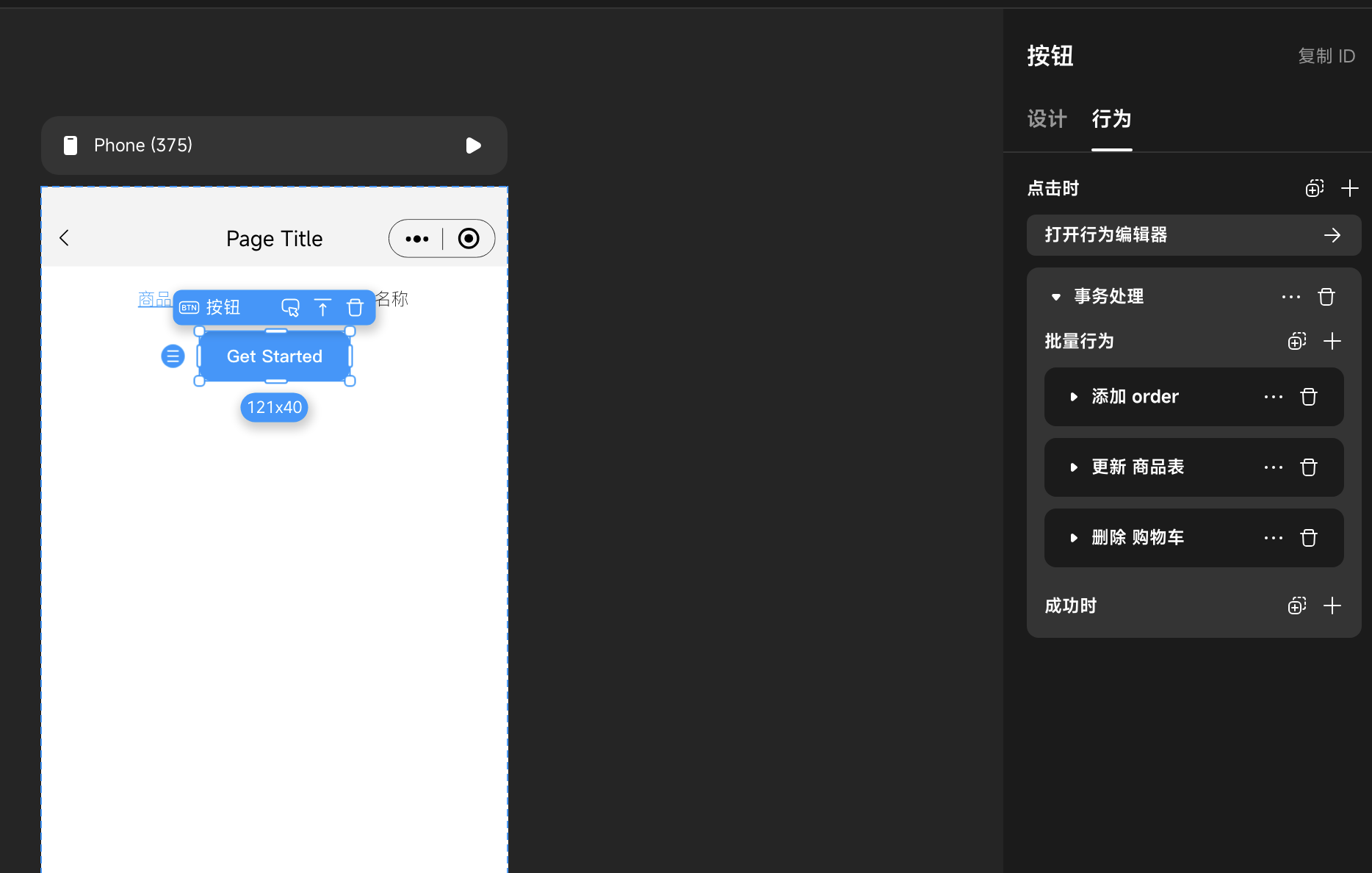Click the Get Started button on the canvas
This screenshot has width=1372, height=873.
pos(274,356)
